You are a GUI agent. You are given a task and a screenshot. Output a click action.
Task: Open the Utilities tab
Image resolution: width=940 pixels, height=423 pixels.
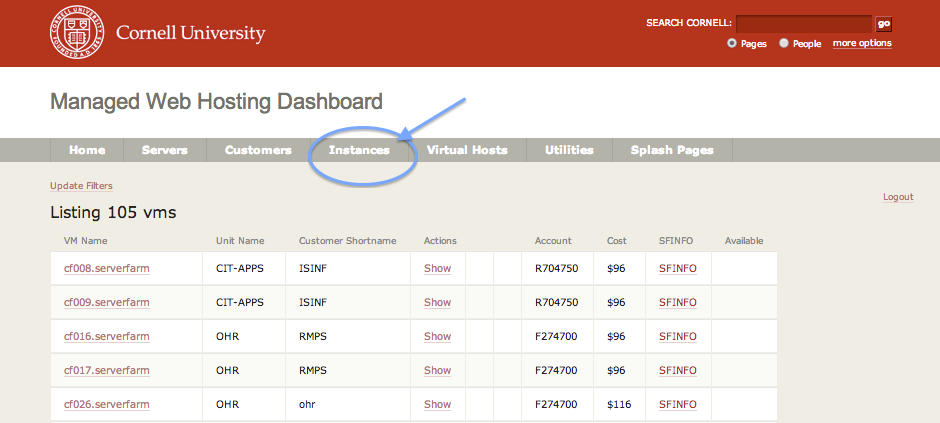tap(570, 150)
